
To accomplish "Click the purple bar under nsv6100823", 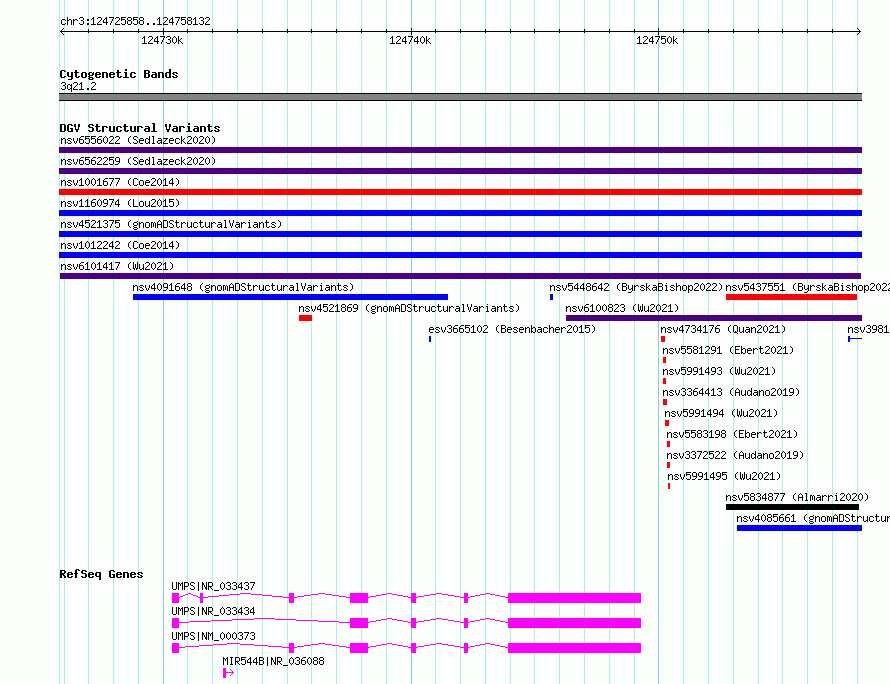I will coord(713,318).
